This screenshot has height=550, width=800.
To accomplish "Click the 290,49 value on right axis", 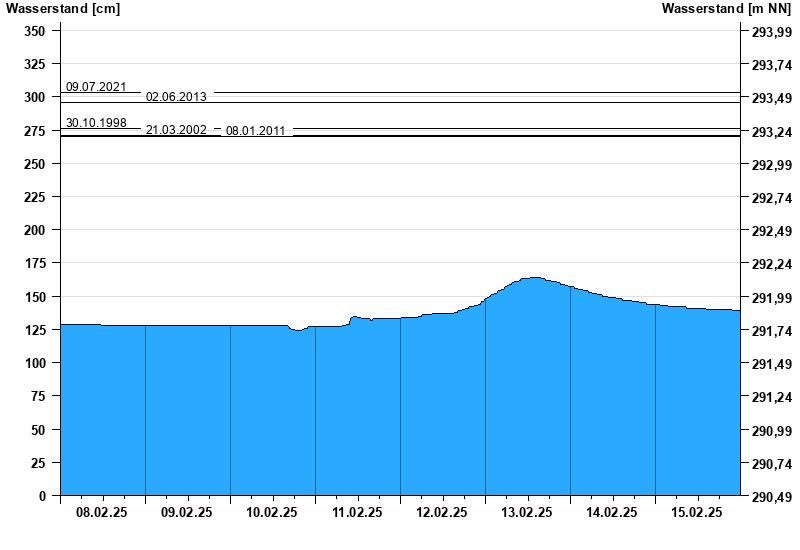I will (x=772, y=497).
